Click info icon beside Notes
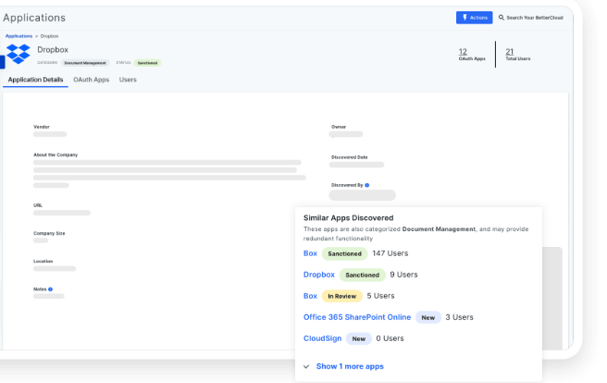The image size is (607, 383). click(x=50, y=289)
